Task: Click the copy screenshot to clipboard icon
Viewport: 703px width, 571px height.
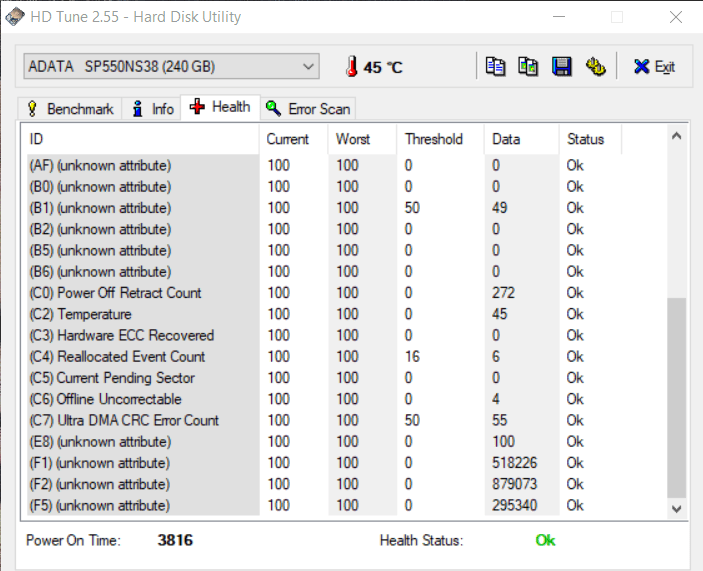Action: (x=528, y=67)
